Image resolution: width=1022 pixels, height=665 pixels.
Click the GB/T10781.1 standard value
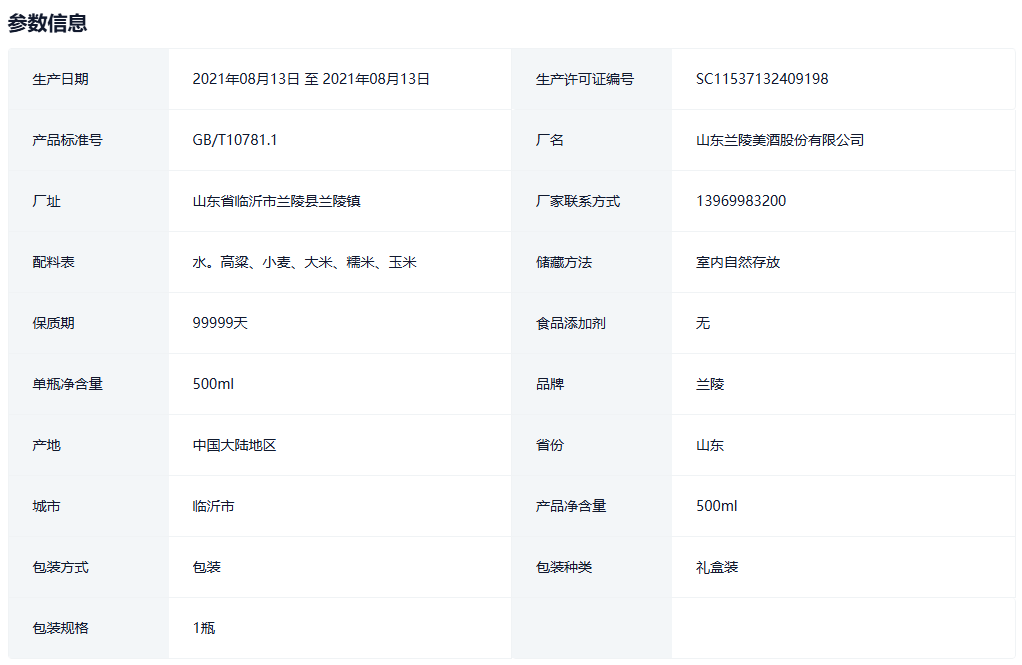[x=235, y=140]
